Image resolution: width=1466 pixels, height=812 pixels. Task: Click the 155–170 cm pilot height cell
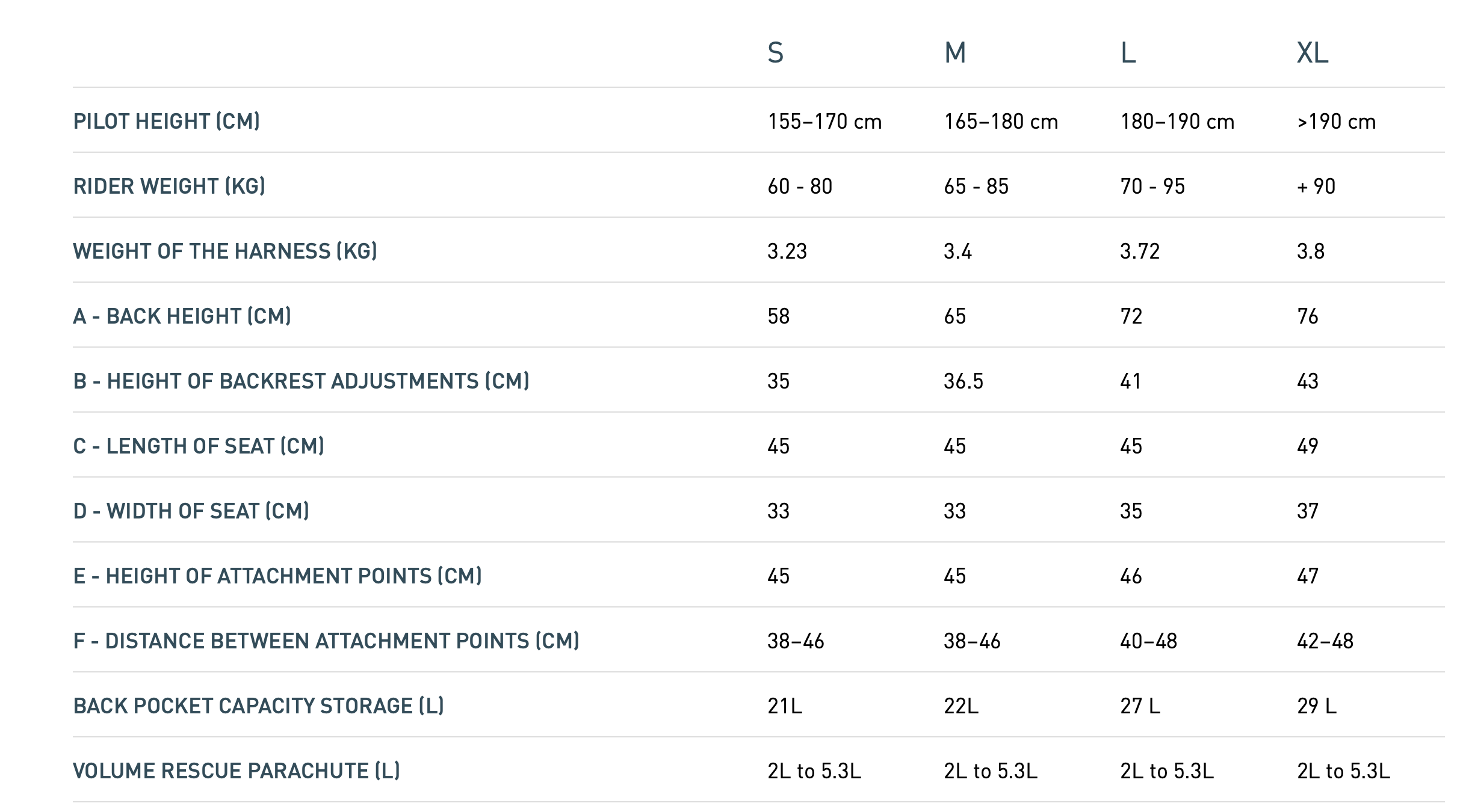coord(824,121)
